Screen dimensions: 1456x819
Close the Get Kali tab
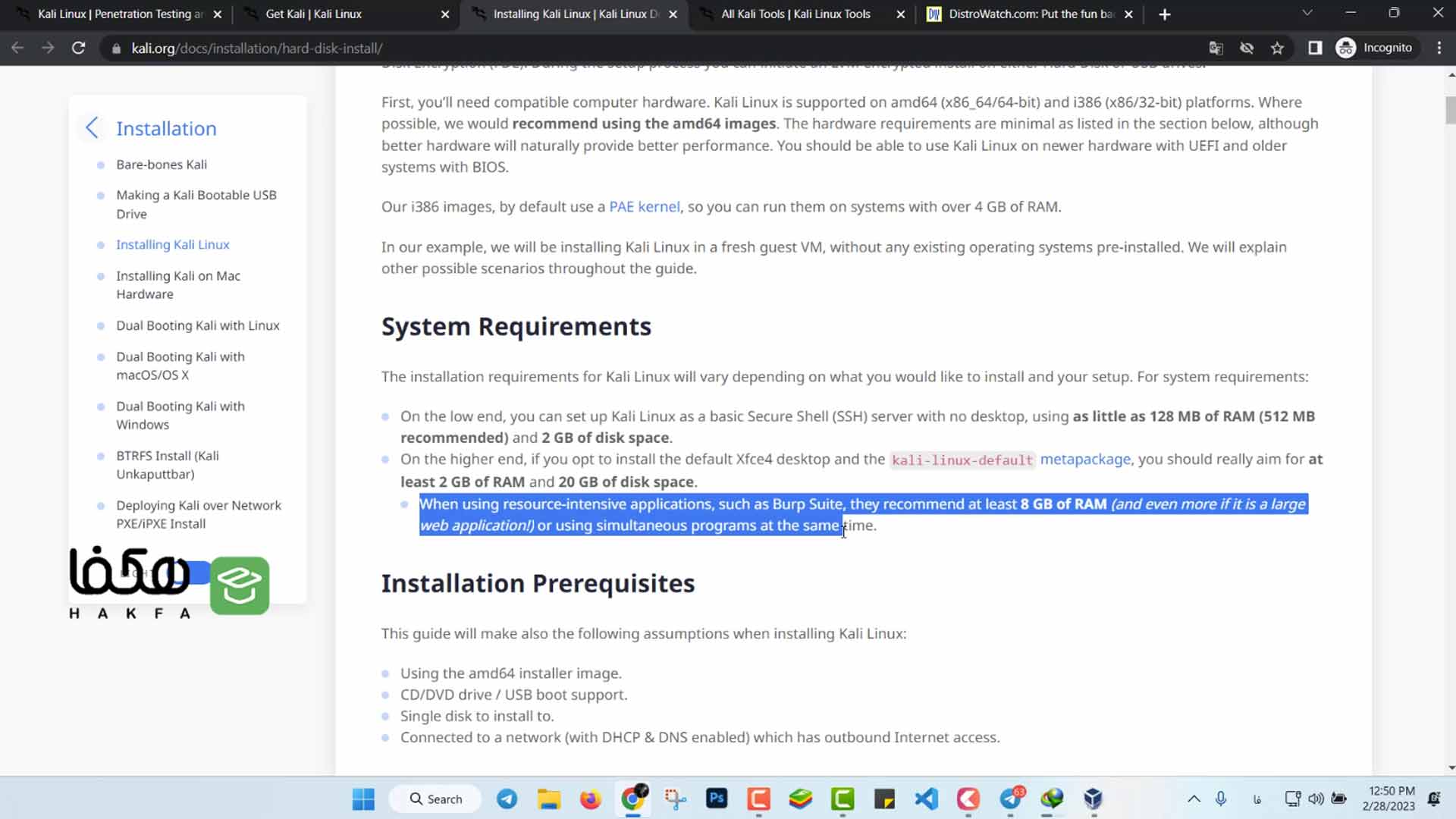click(x=445, y=14)
